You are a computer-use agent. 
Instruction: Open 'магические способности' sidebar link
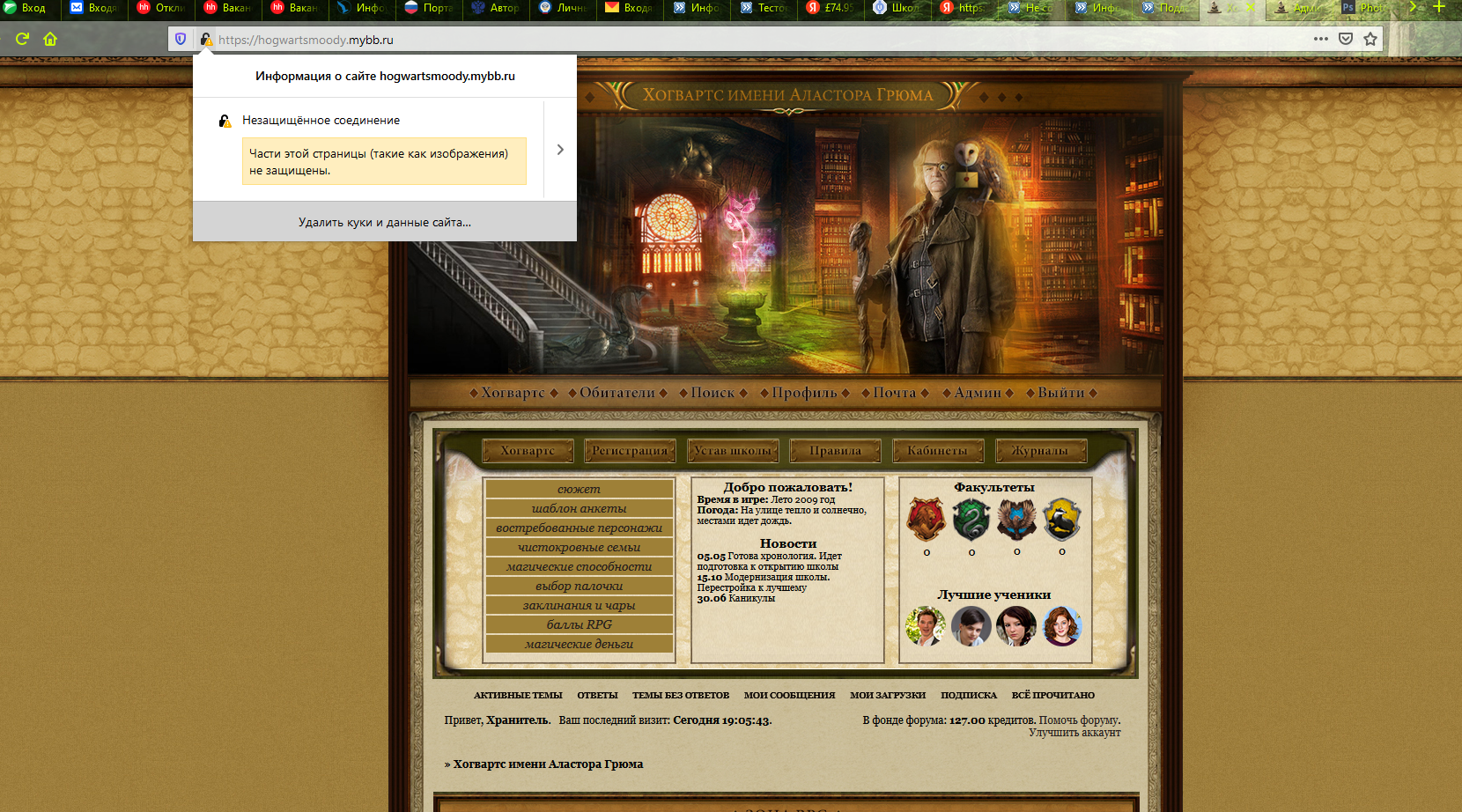(579, 566)
